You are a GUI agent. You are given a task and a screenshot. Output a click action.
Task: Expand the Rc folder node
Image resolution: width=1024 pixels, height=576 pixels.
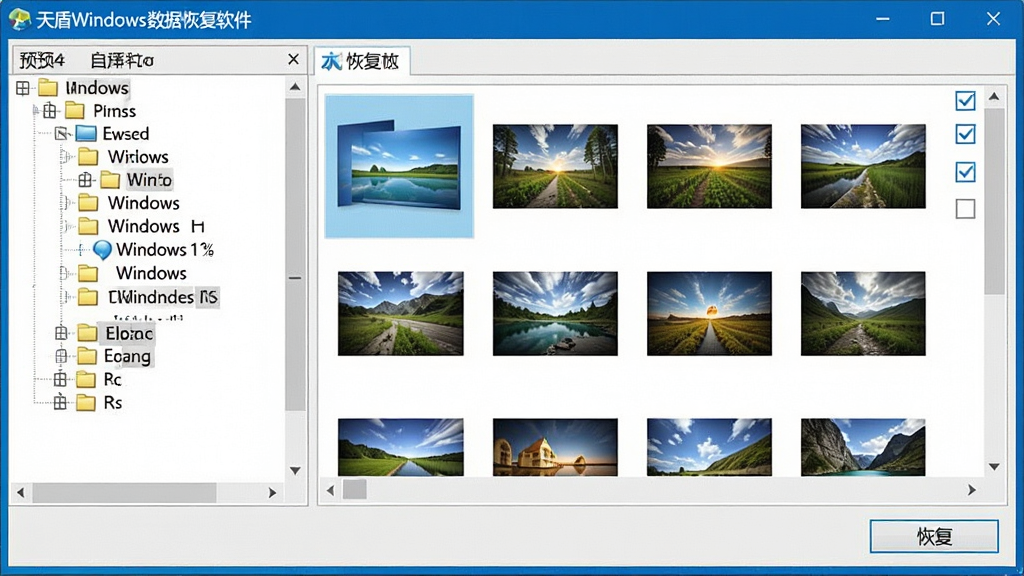point(60,379)
